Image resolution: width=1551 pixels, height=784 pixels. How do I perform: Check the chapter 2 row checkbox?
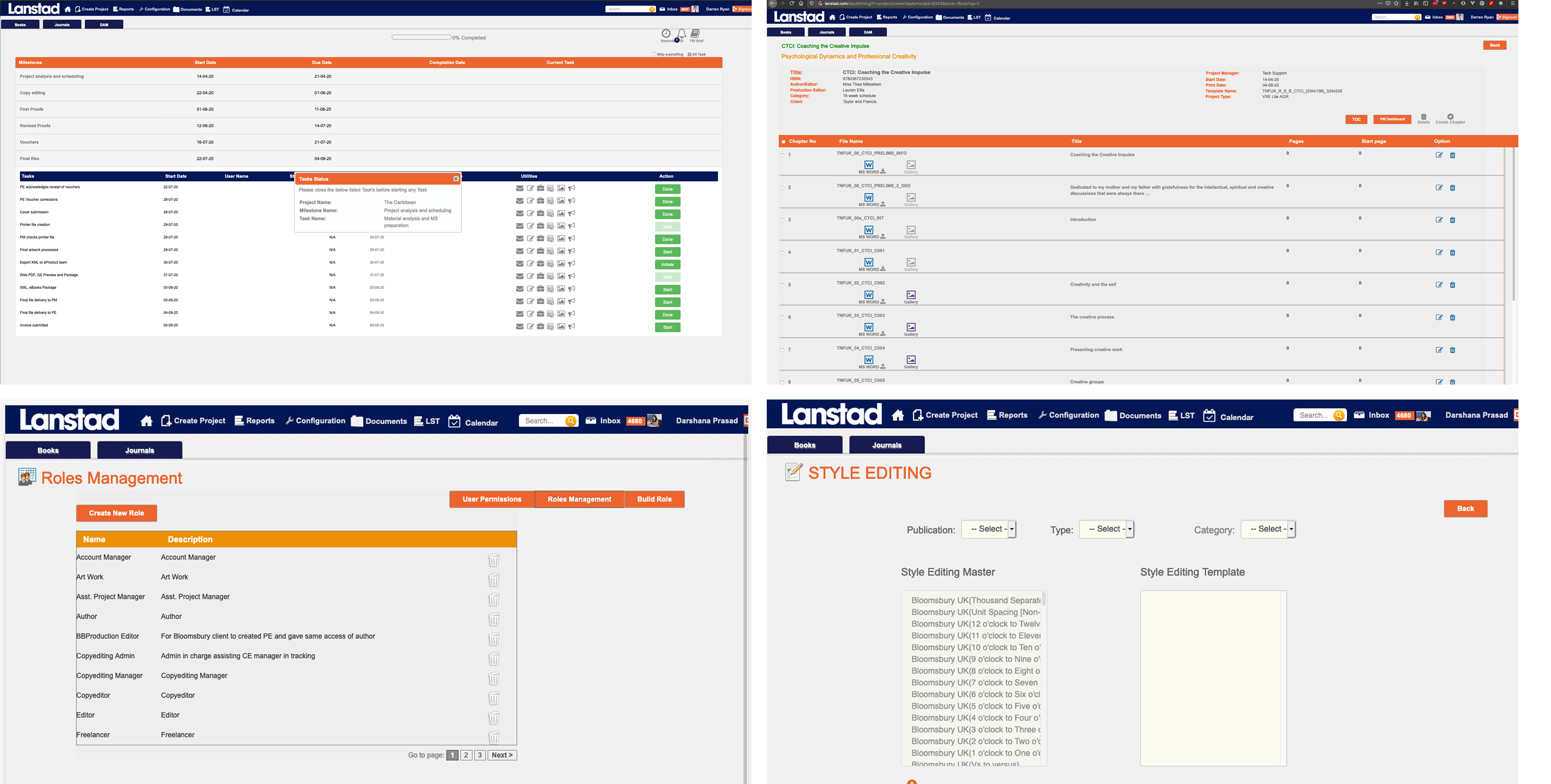[x=782, y=188]
